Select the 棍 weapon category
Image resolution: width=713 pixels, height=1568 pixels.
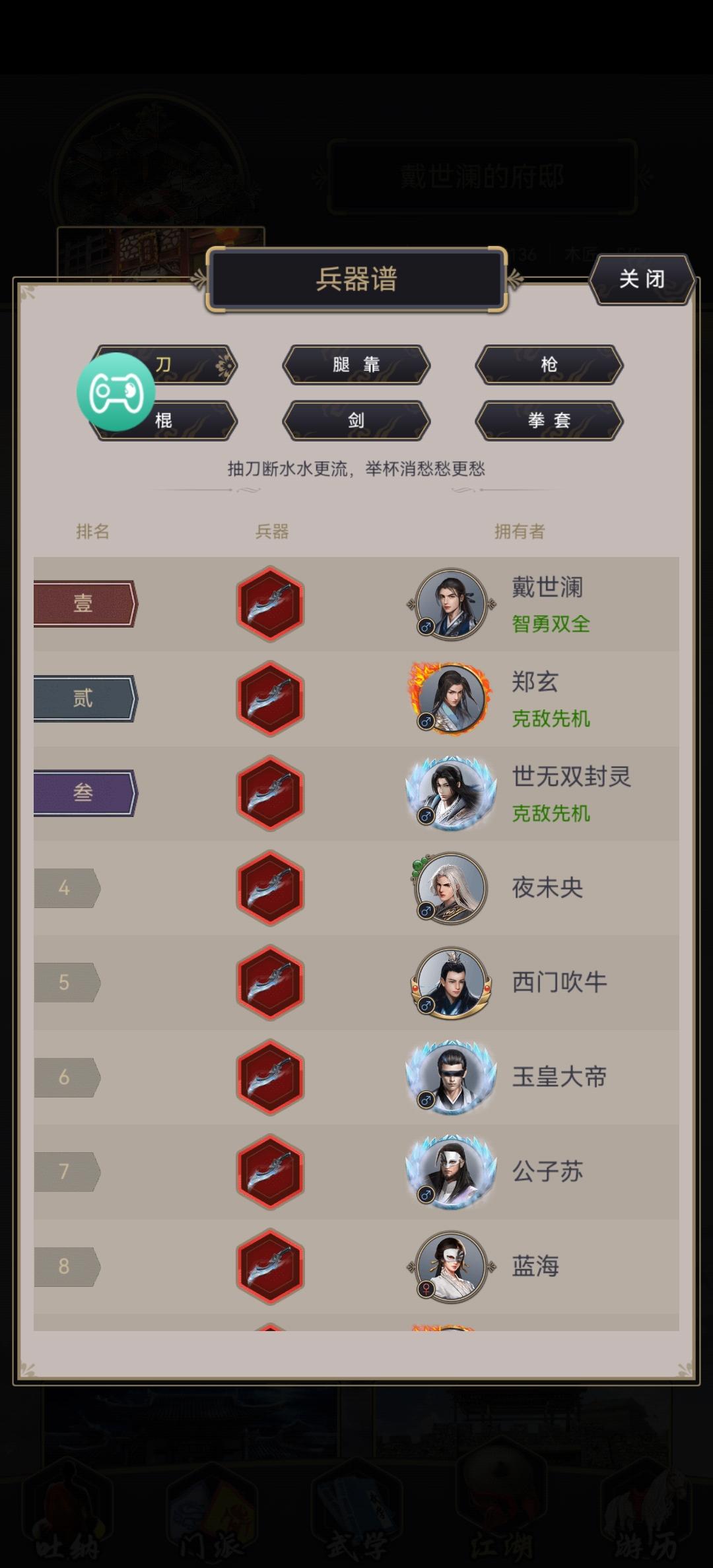pos(165,420)
